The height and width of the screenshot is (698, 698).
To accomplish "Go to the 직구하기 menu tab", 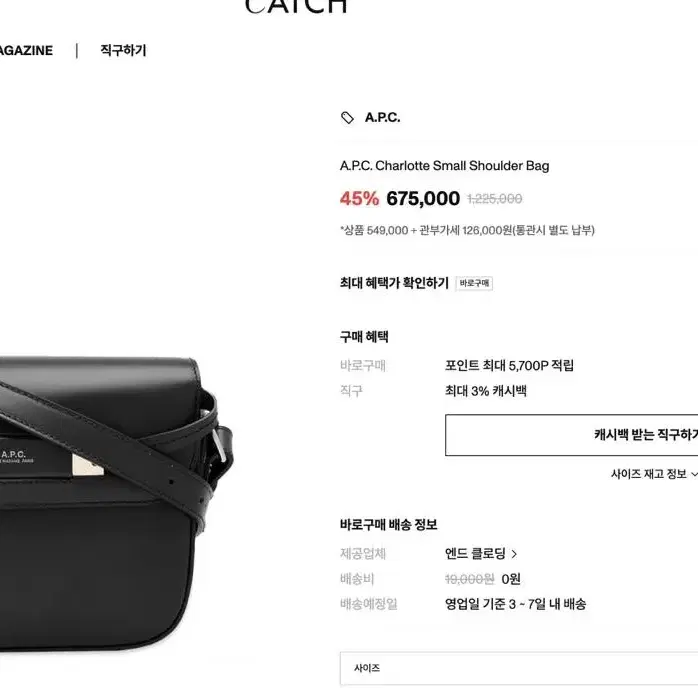I will click(123, 50).
